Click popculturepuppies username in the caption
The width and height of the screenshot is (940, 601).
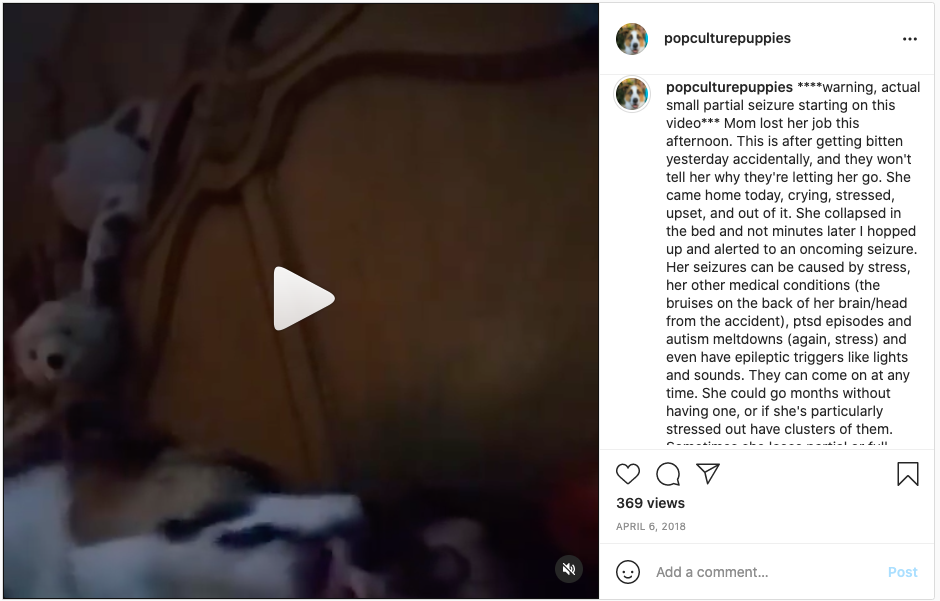(x=729, y=87)
